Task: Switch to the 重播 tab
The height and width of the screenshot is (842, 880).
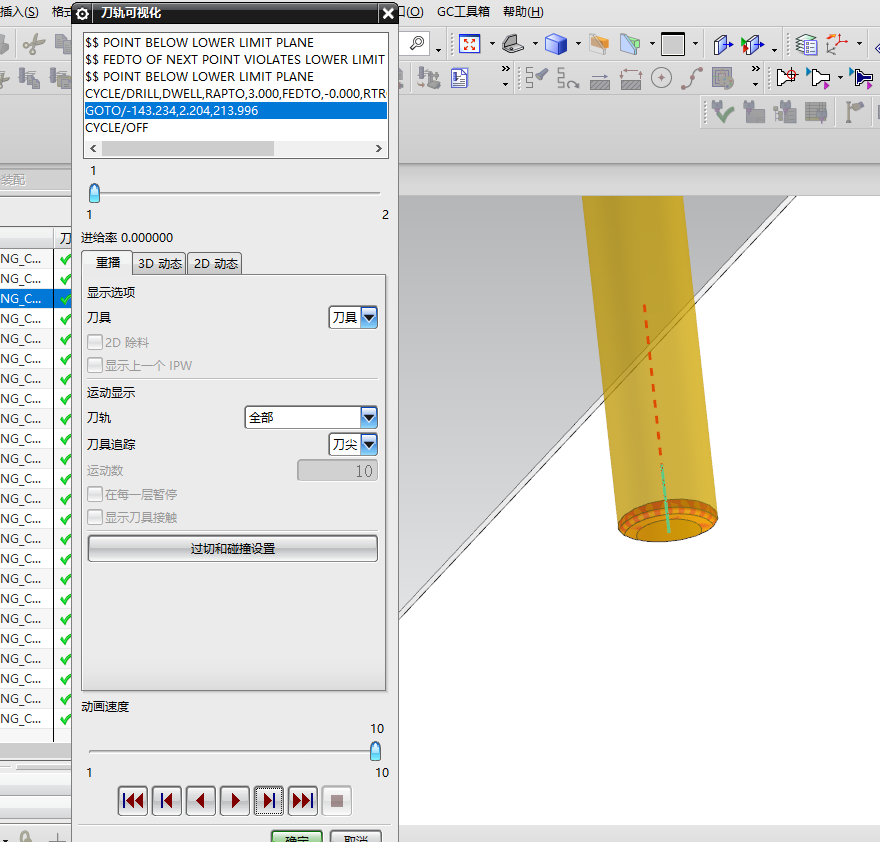Action: [107, 263]
